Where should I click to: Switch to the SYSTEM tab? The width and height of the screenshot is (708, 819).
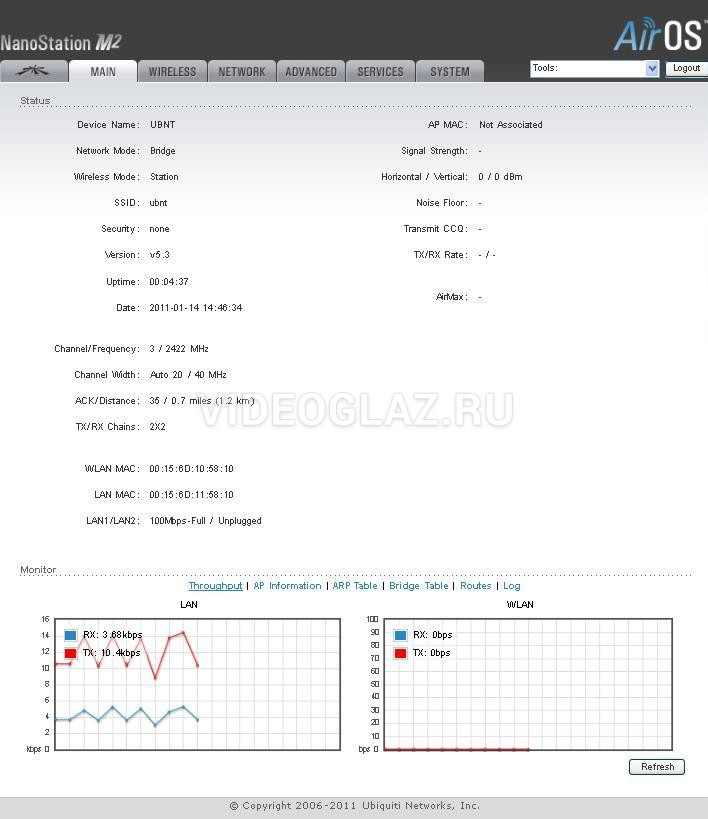point(449,71)
